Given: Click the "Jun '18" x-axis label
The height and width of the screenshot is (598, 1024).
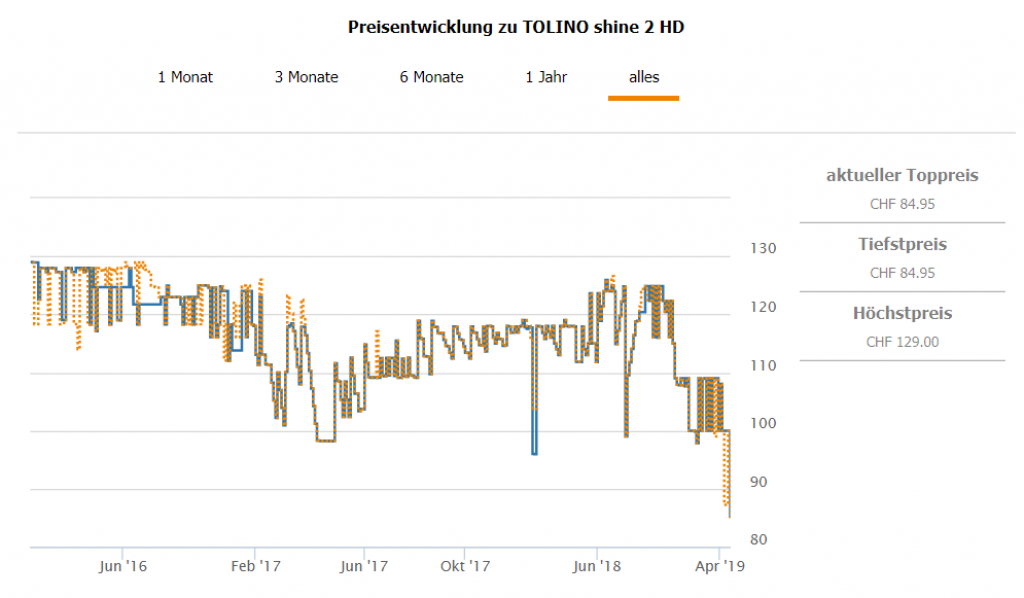Looking at the screenshot, I should pos(598,566).
